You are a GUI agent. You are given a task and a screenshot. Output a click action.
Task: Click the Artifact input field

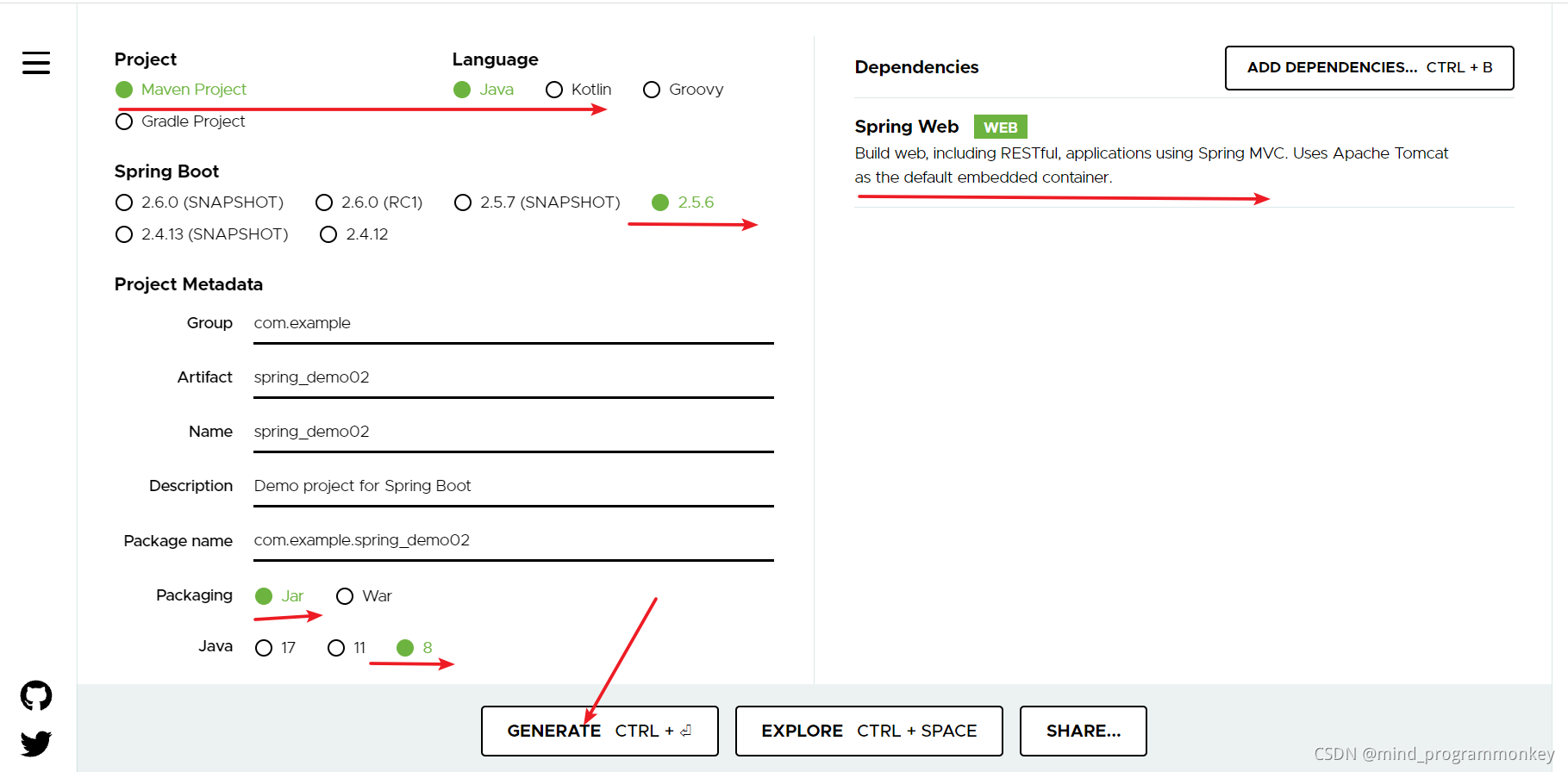(514, 378)
